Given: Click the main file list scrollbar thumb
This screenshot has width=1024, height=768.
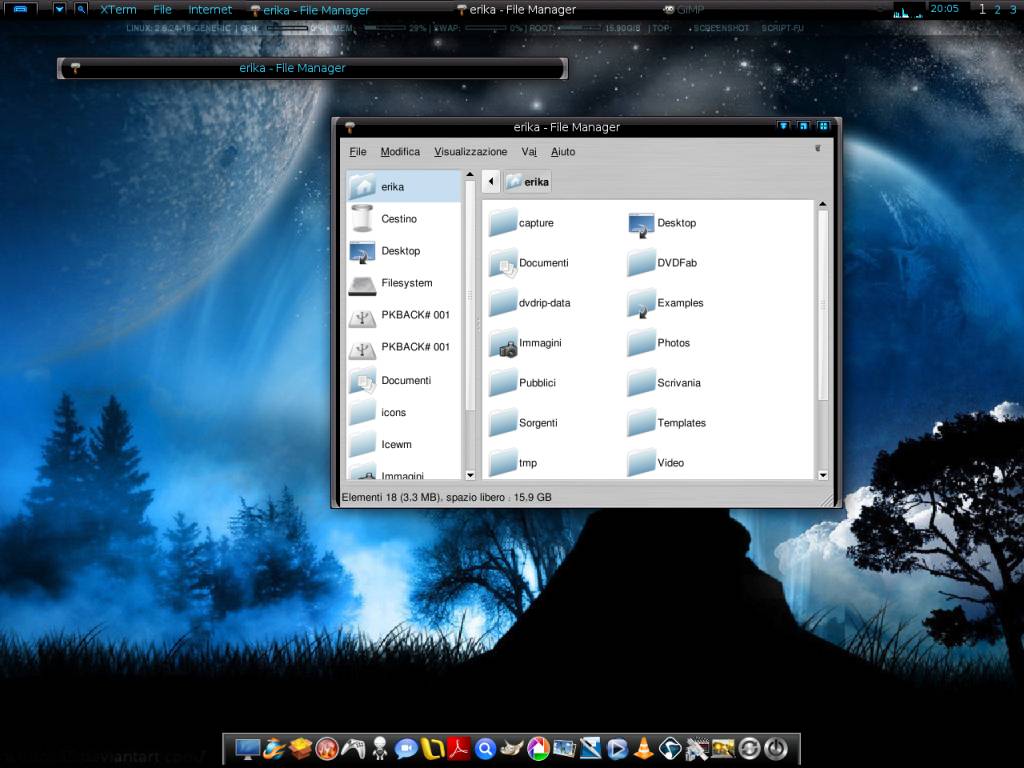Looking at the screenshot, I should (x=823, y=305).
